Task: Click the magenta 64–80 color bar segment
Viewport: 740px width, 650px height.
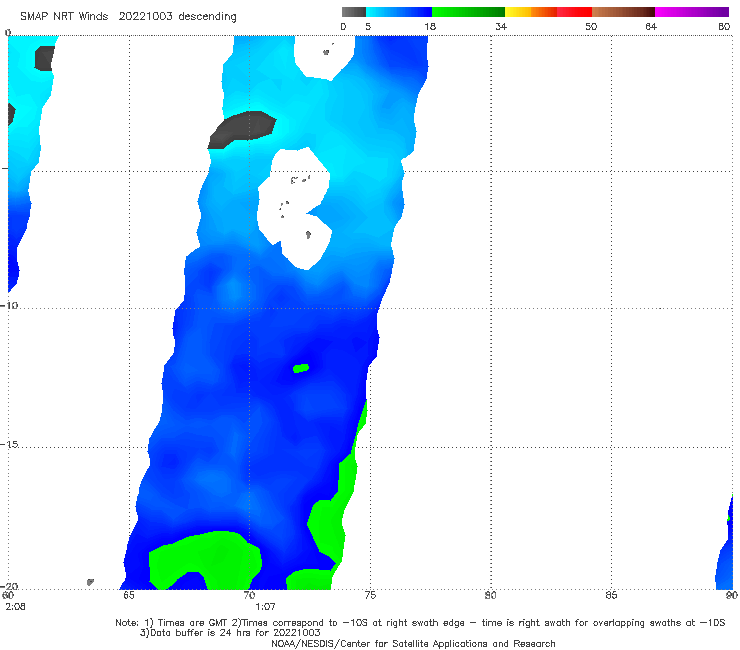Action: pos(692,12)
